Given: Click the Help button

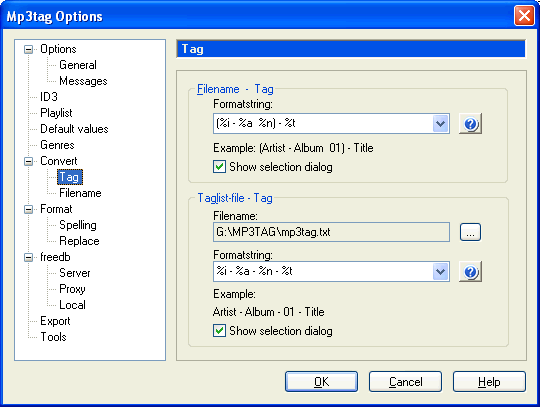Looking at the screenshot, I should (x=489, y=382).
